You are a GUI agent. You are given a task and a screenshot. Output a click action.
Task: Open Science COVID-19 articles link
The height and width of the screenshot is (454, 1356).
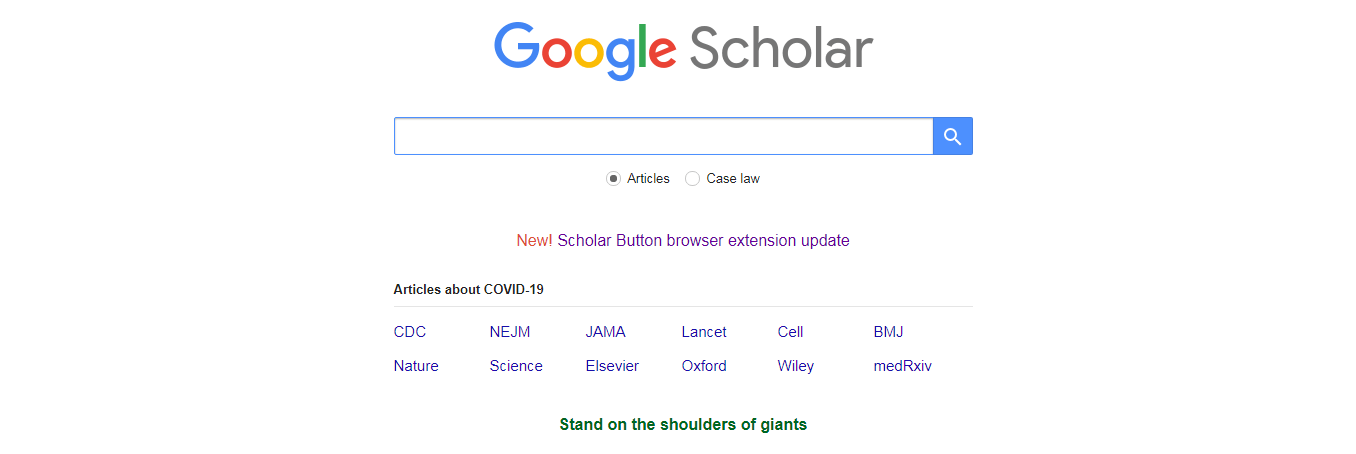(x=516, y=366)
